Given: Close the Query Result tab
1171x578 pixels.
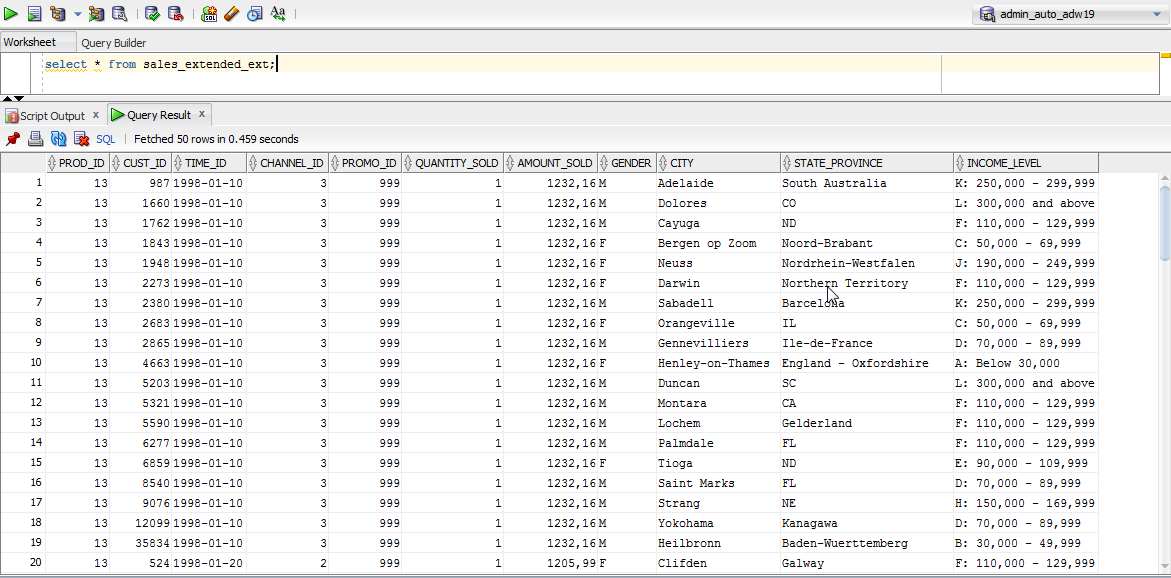Looking at the screenshot, I should pos(201,115).
